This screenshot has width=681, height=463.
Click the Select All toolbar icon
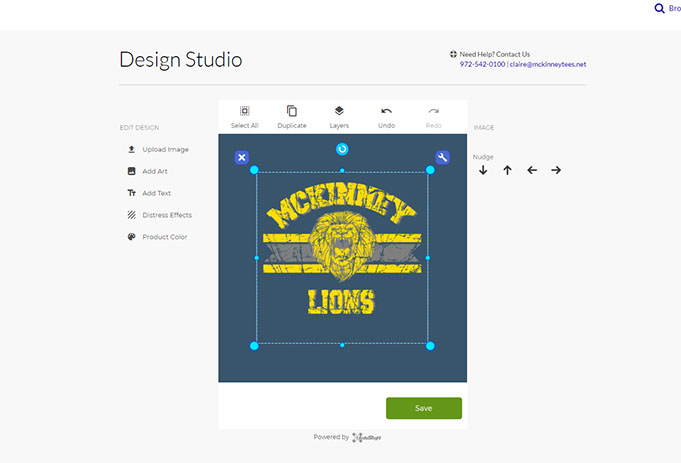coord(244,111)
